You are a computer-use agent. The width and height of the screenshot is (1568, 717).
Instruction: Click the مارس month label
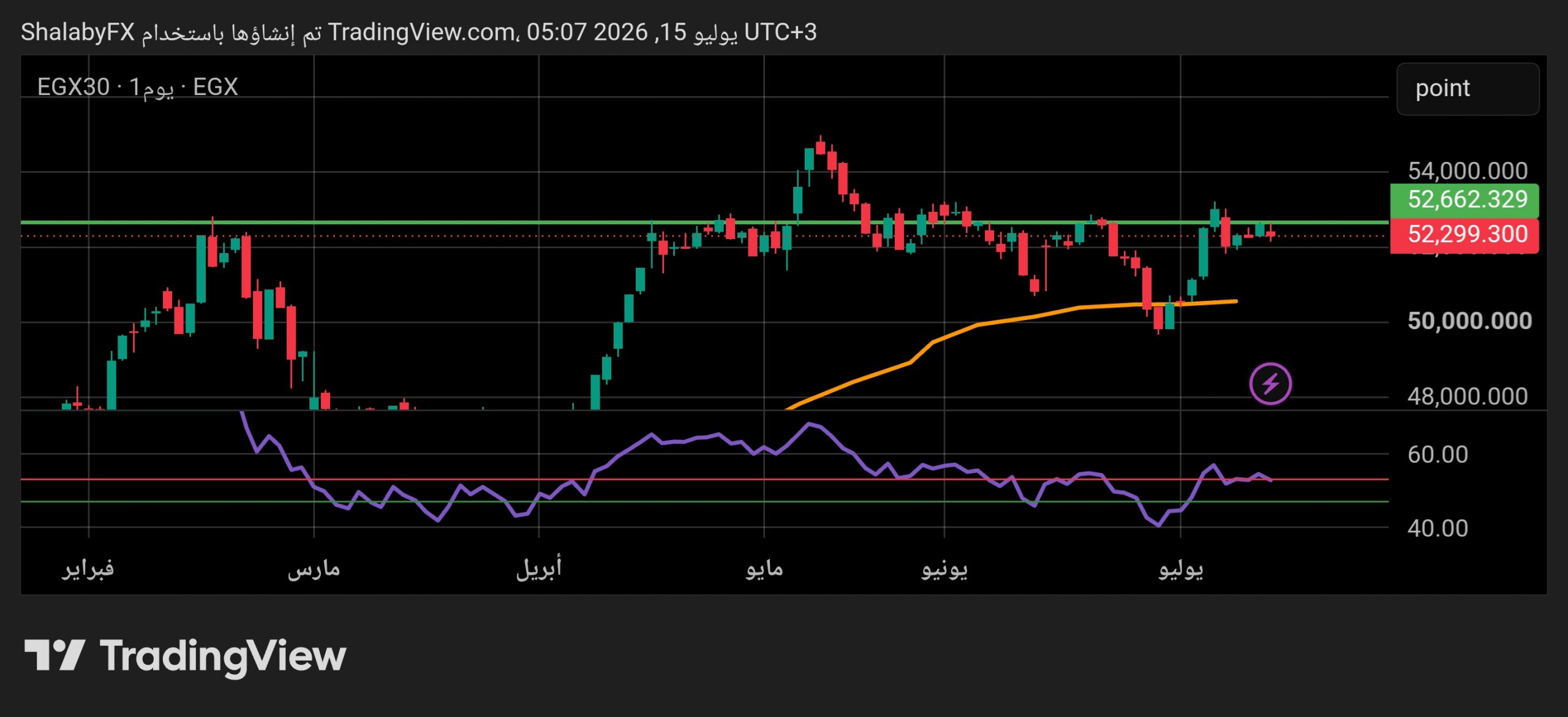314,569
